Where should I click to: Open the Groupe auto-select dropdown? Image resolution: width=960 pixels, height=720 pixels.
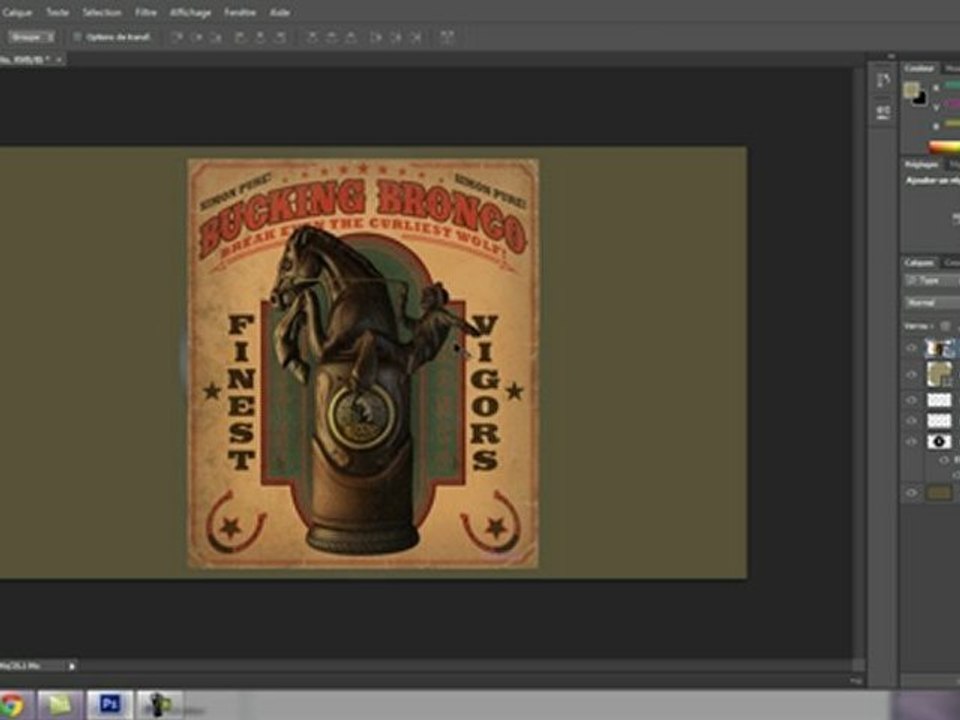(x=32, y=37)
